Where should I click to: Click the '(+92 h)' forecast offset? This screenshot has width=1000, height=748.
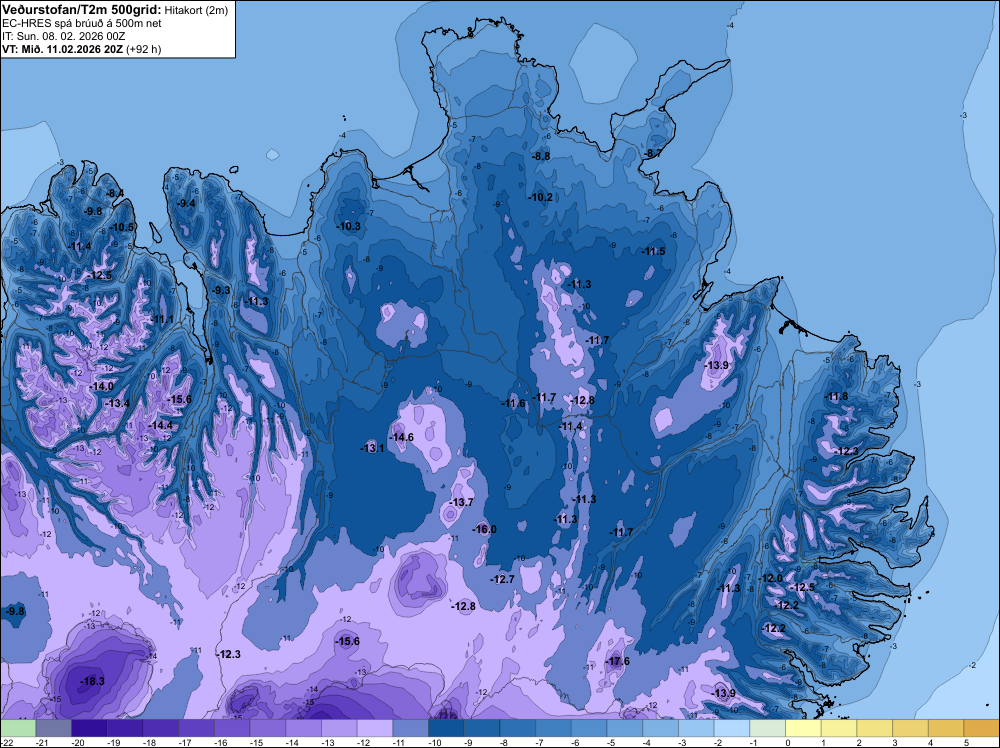coord(143,49)
